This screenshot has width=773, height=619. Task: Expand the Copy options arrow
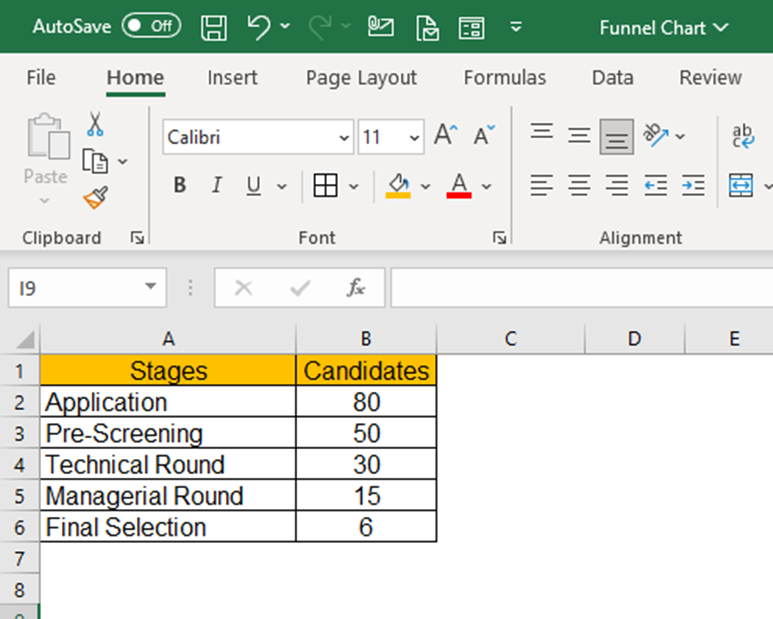tap(123, 161)
